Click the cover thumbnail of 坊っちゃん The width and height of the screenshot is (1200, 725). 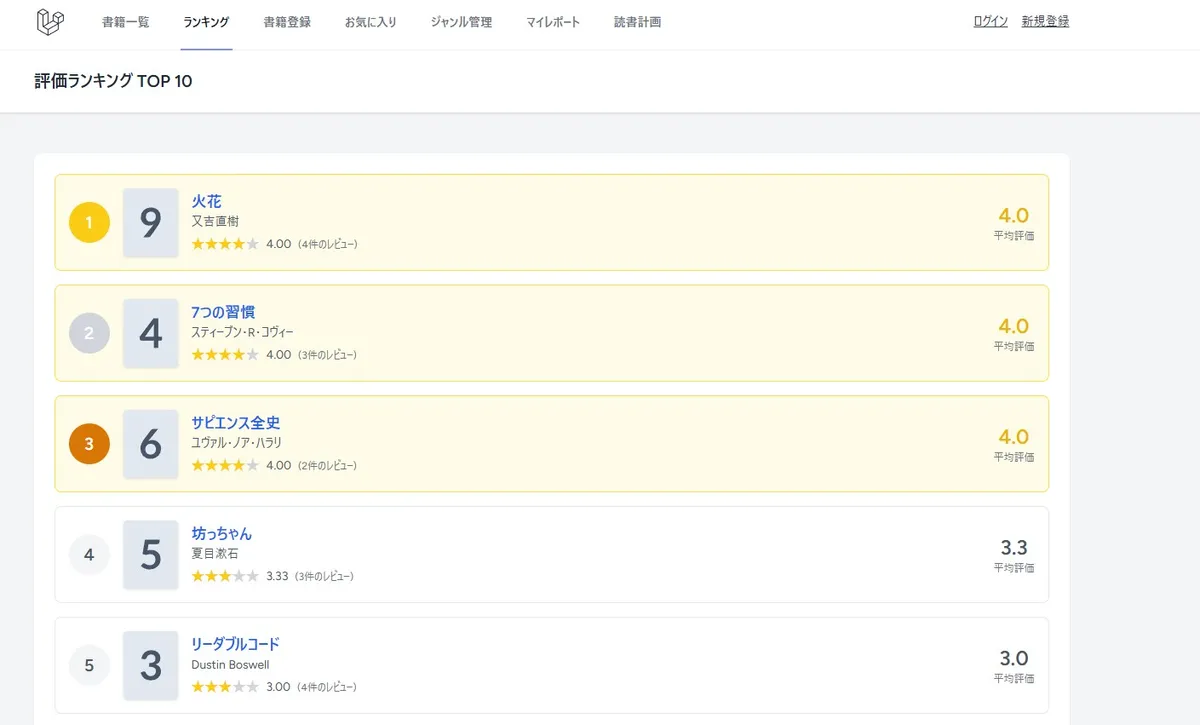click(x=151, y=554)
